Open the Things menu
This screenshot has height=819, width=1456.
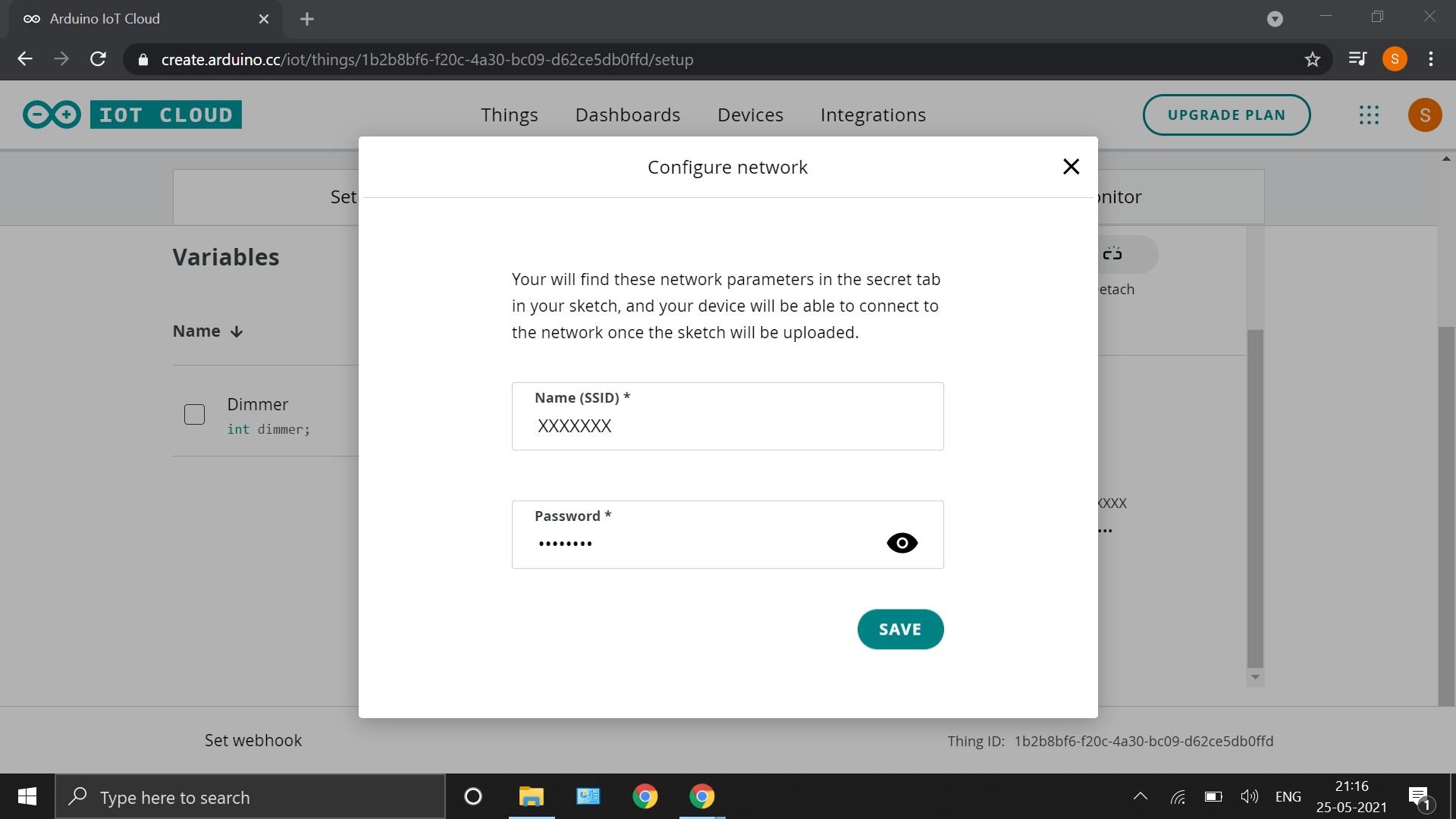point(509,115)
